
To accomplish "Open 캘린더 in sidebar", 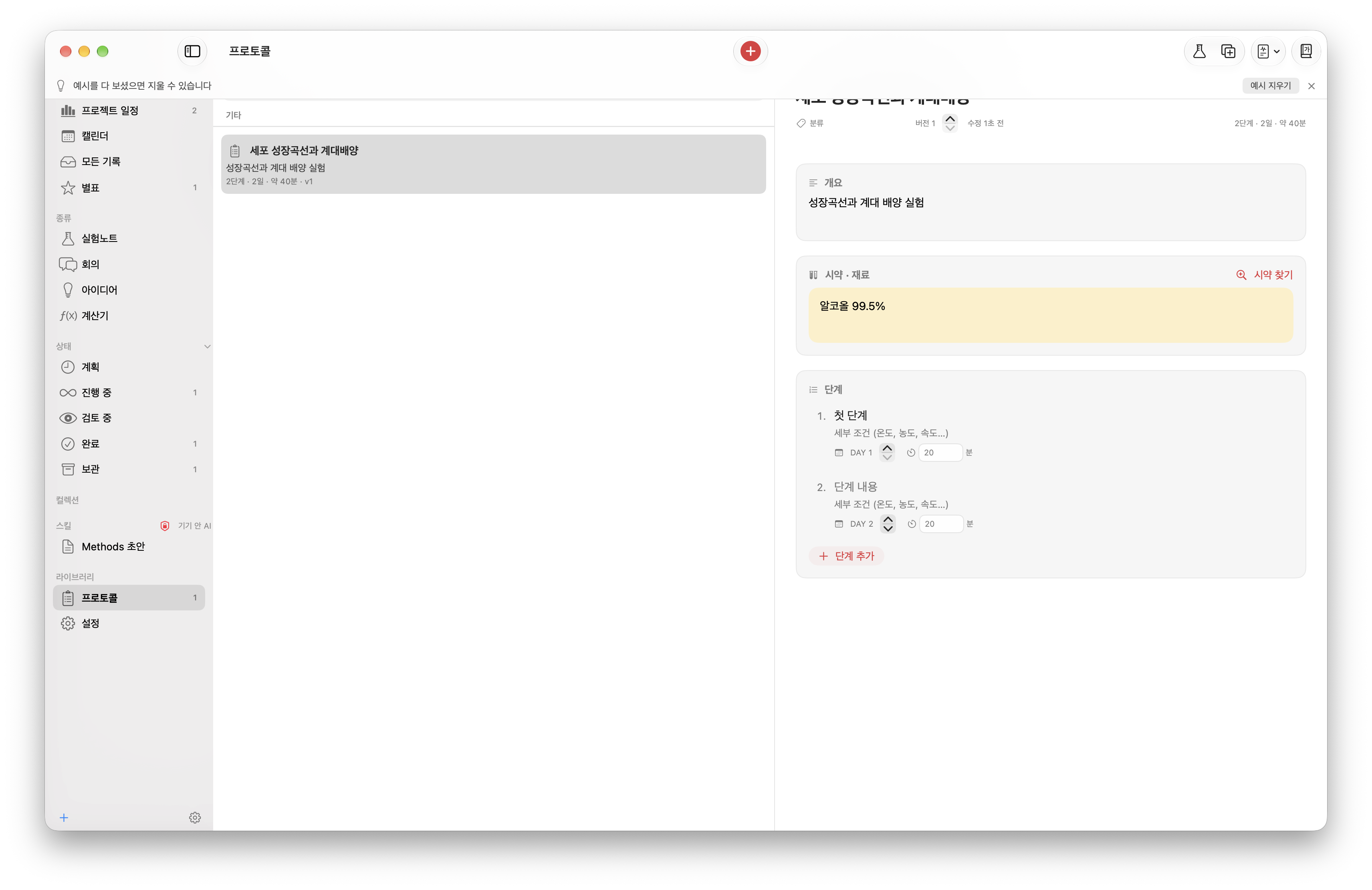I will (129, 136).
